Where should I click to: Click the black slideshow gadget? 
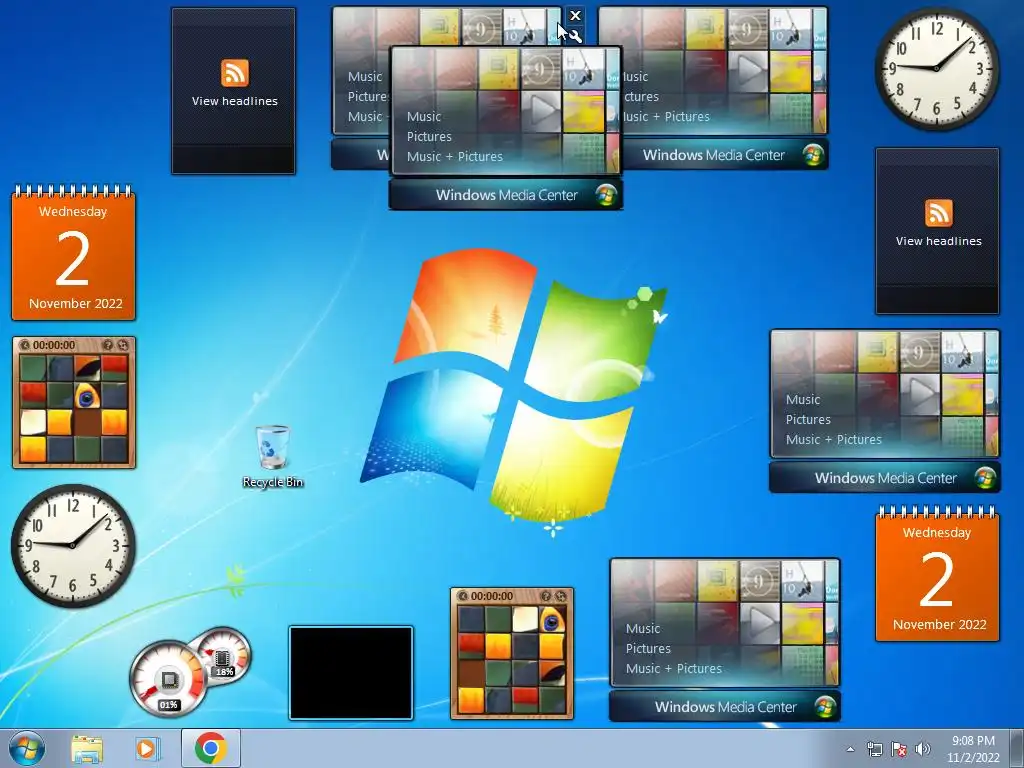[351, 673]
